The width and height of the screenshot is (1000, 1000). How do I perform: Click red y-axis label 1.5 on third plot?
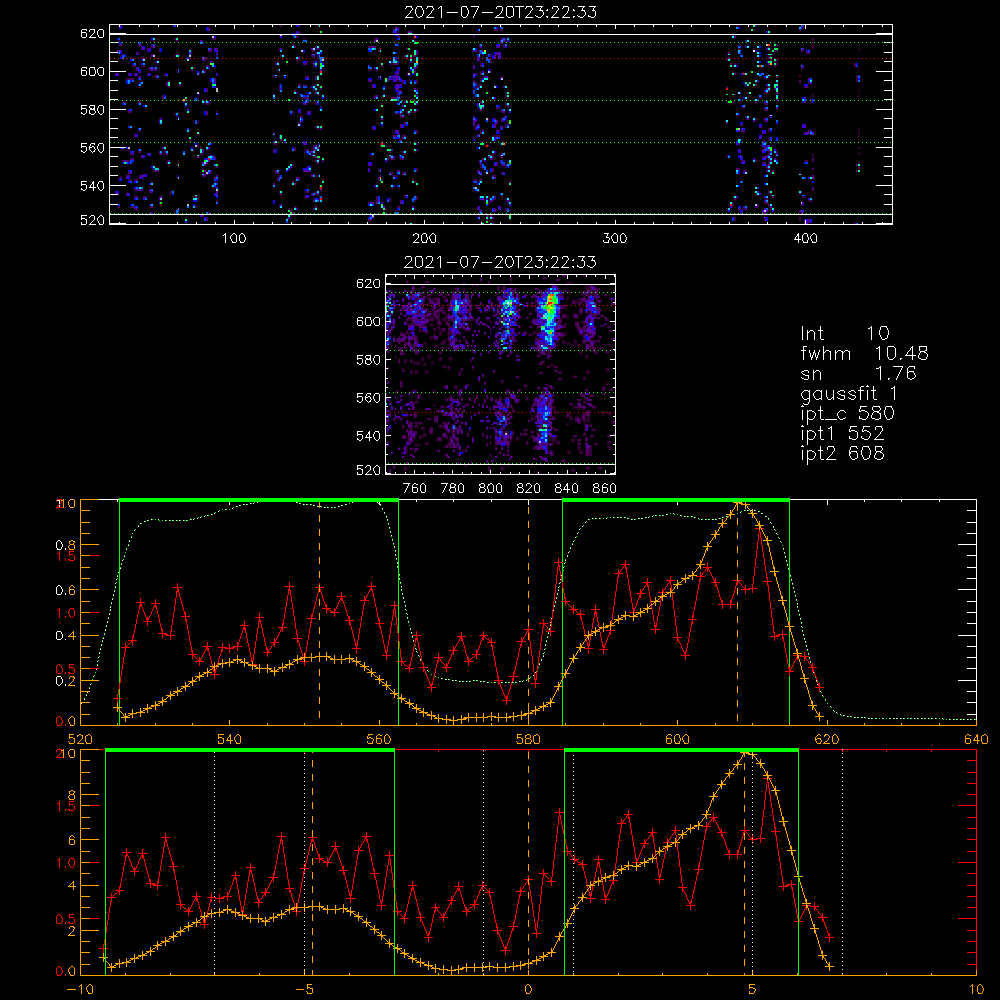pos(67,556)
